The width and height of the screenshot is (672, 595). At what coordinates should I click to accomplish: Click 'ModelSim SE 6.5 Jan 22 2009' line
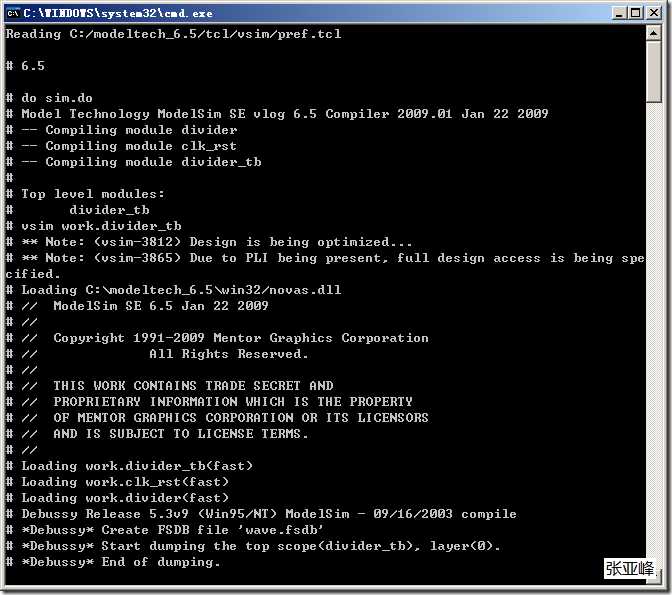click(137, 306)
